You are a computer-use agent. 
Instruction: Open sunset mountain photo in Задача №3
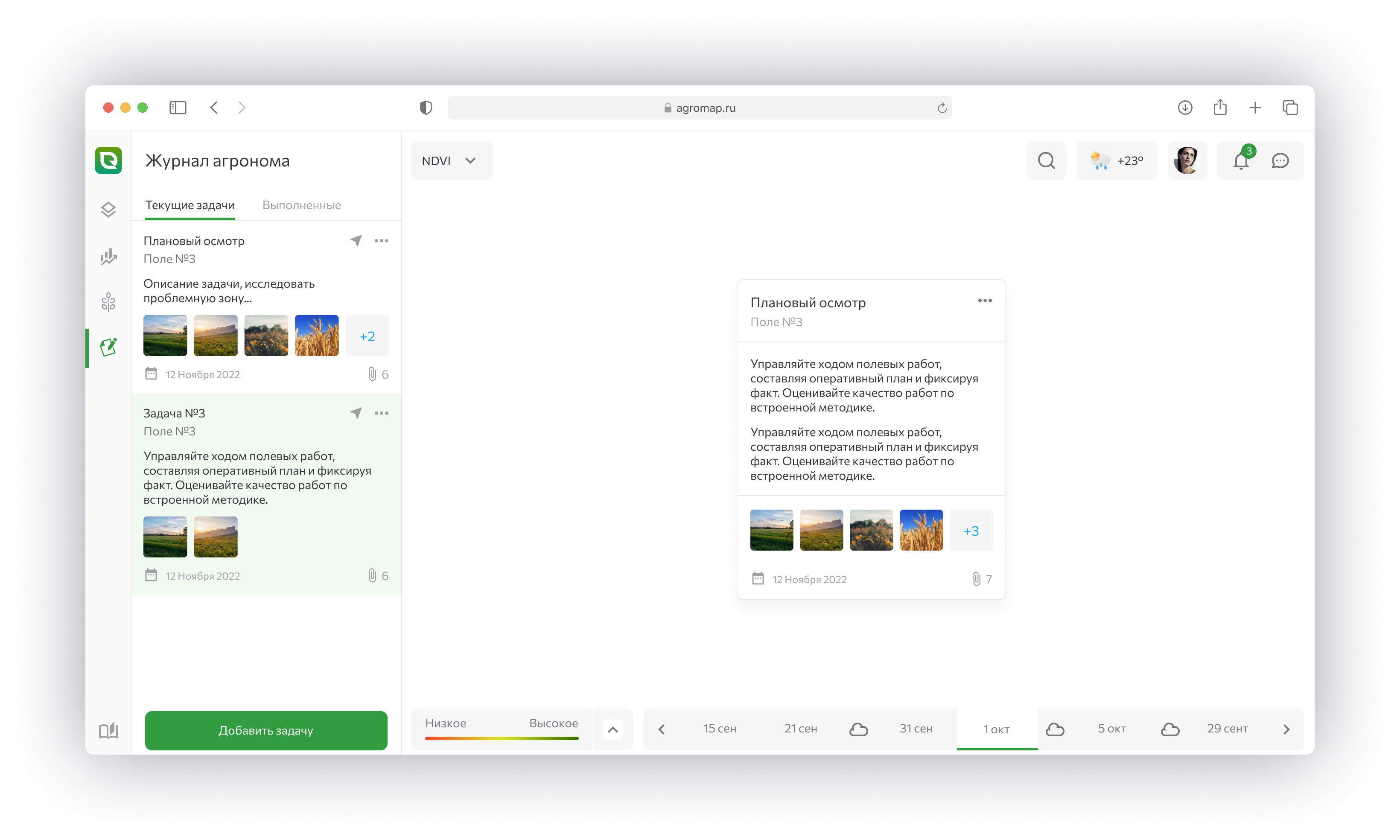click(x=216, y=537)
